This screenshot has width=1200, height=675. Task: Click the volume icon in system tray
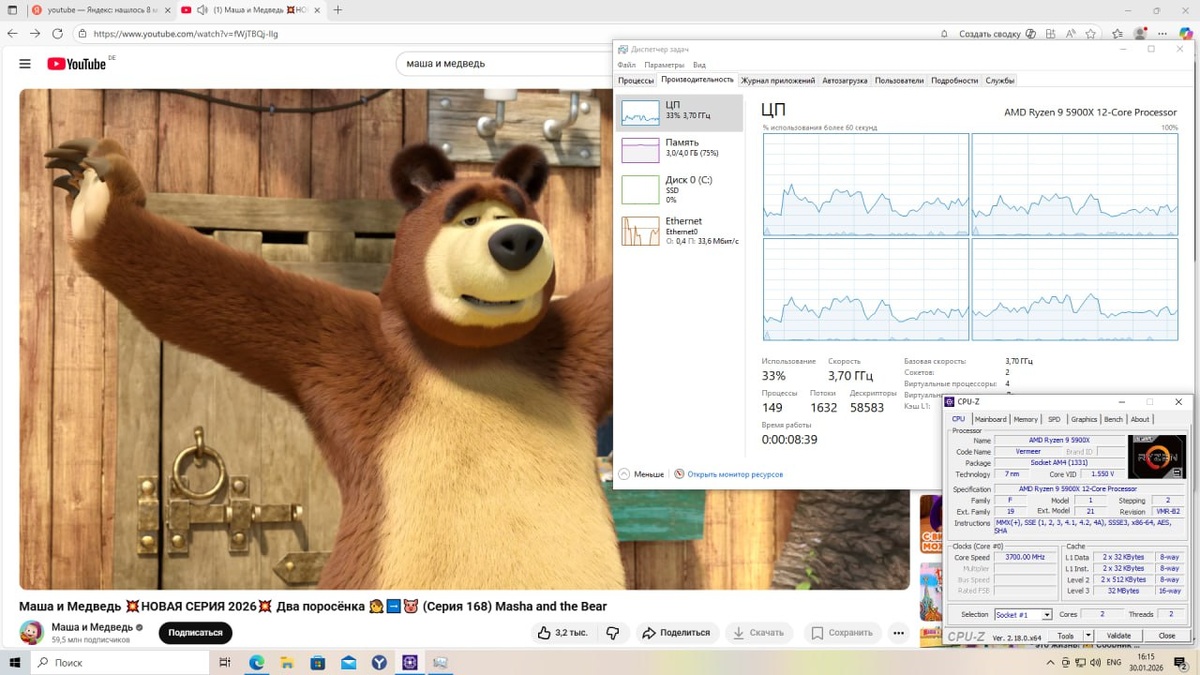[1096, 663]
